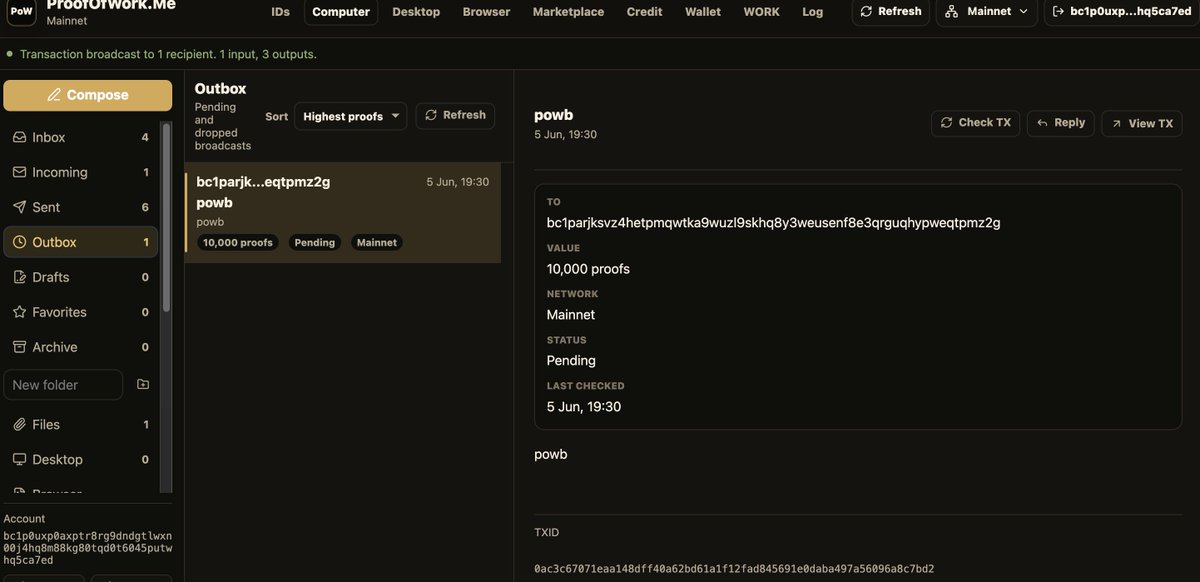Image resolution: width=1200 pixels, height=582 pixels.
Task: Click the Favorites star icon
Action: point(19,312)
